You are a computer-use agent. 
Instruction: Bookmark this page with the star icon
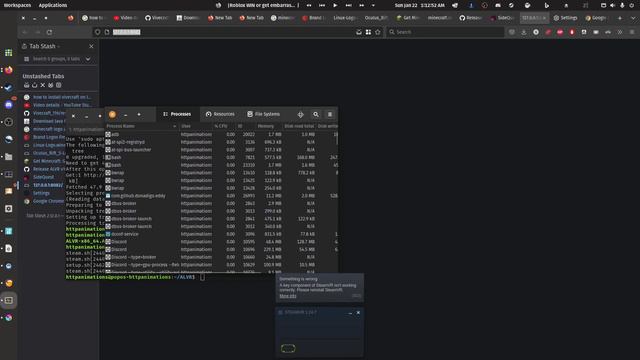(x=378, y=32)
